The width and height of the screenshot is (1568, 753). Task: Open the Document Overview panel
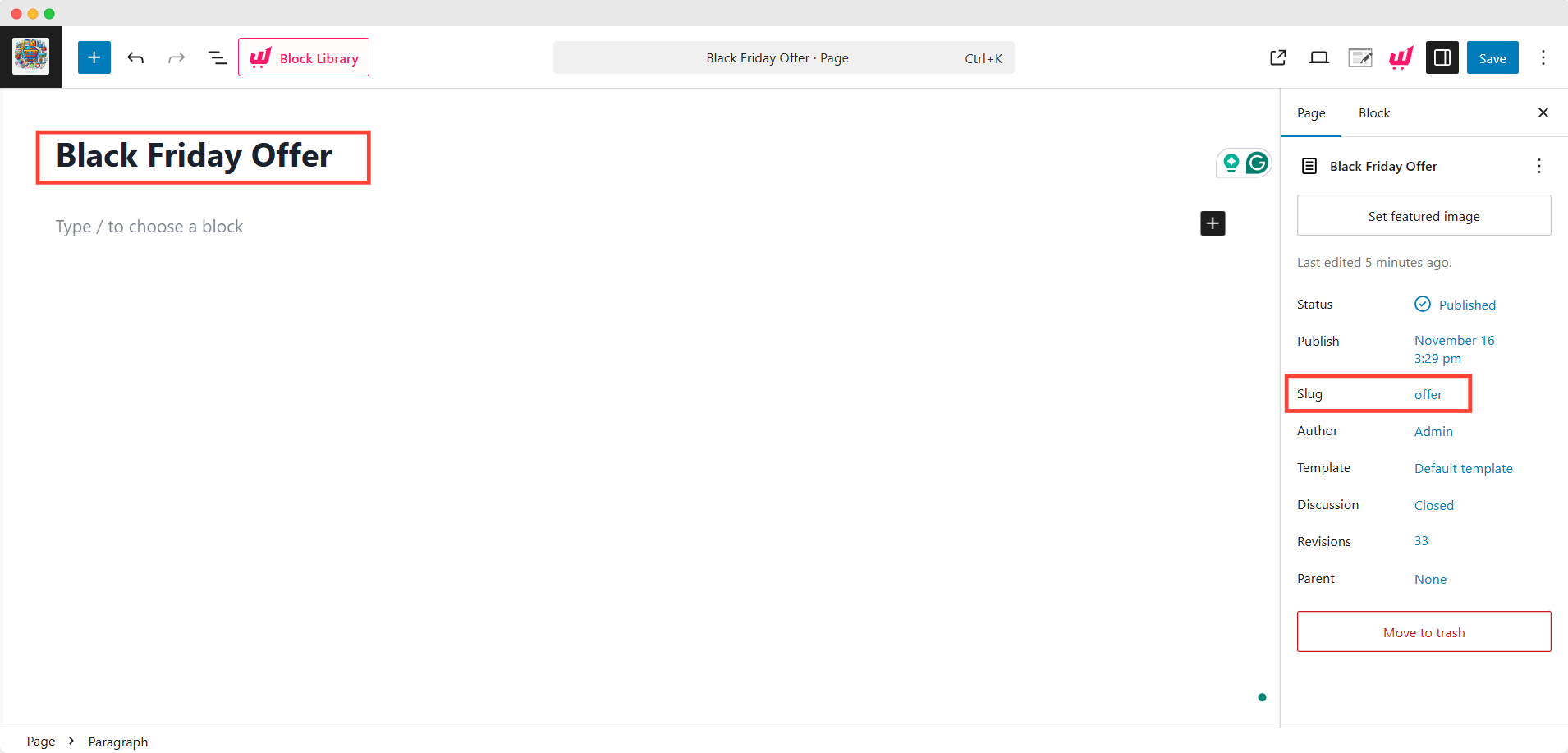(217, 57)
